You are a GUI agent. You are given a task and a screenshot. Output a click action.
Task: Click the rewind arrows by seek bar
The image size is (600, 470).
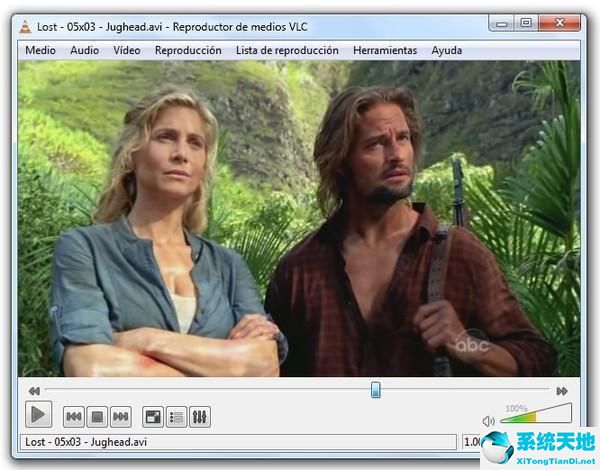tap(34, 391)
